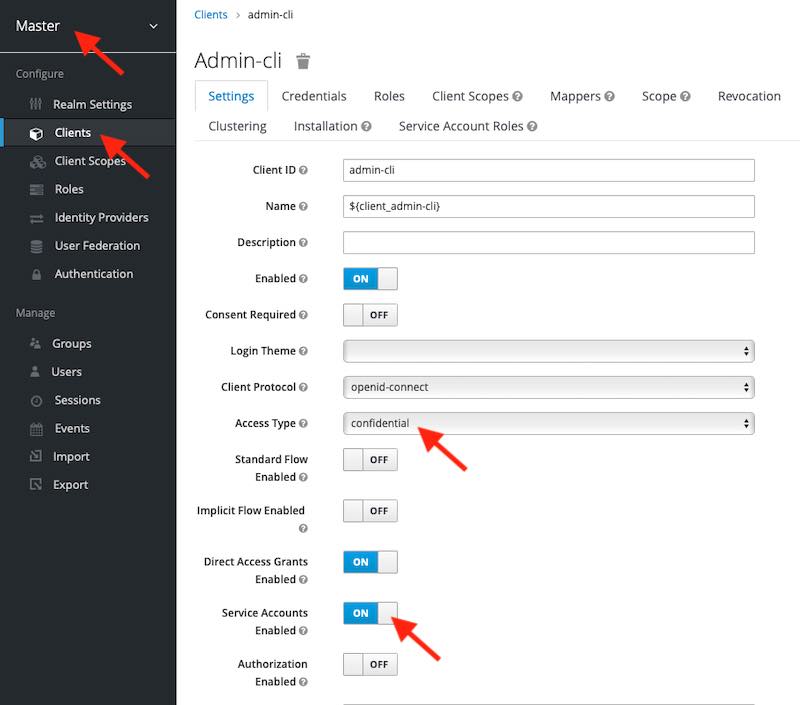Click the Description input field
The width and height of the screenshot is (800, 705).
click(x=548, y=242)
